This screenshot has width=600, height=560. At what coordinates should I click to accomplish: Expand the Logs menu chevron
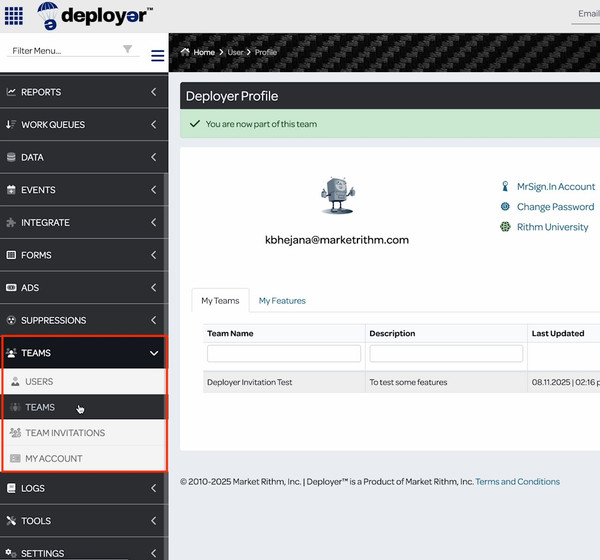point(153,488)
